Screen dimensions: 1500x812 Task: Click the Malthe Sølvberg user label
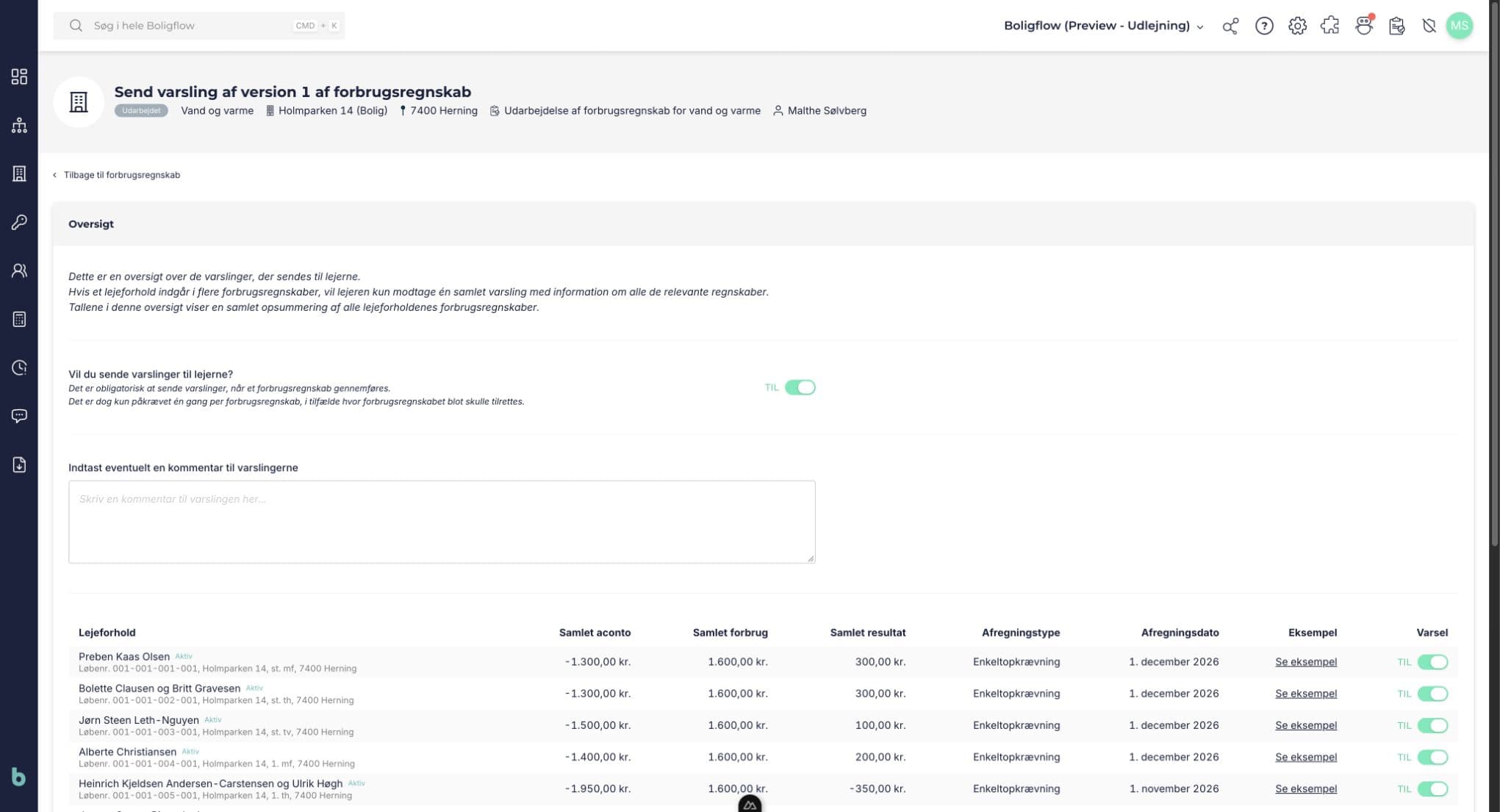[819, 111]
